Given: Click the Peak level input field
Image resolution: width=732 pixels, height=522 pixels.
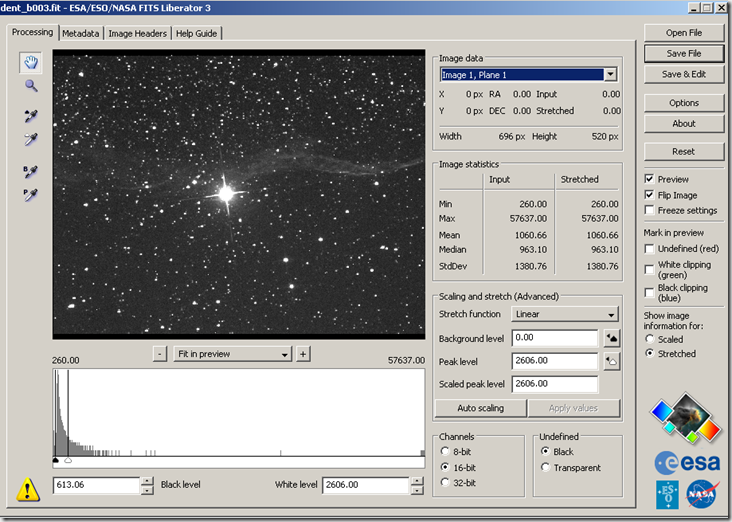Looking at the screenshot, I should coord(555,361).
